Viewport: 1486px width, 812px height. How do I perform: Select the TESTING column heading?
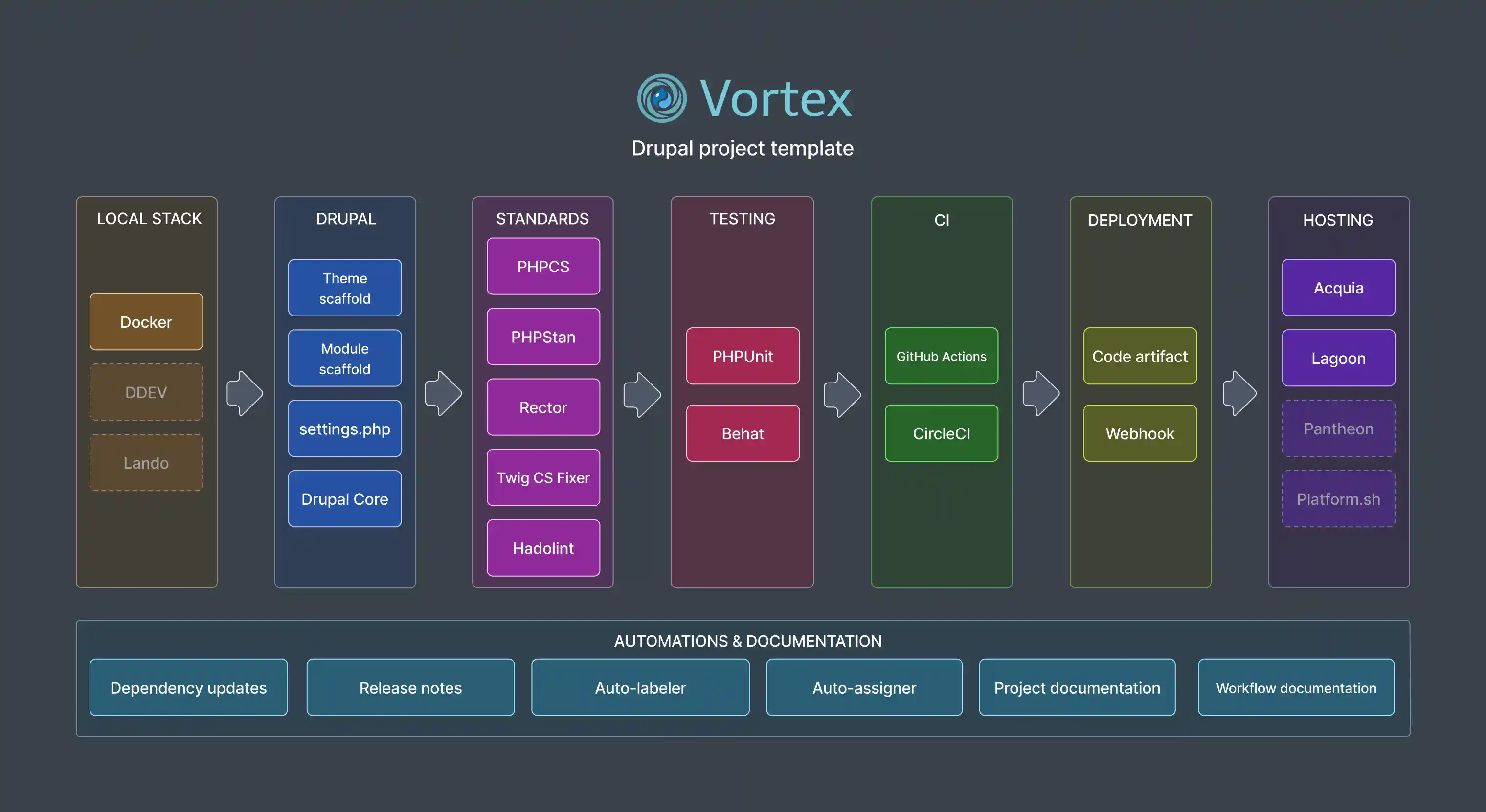(742, 219)
